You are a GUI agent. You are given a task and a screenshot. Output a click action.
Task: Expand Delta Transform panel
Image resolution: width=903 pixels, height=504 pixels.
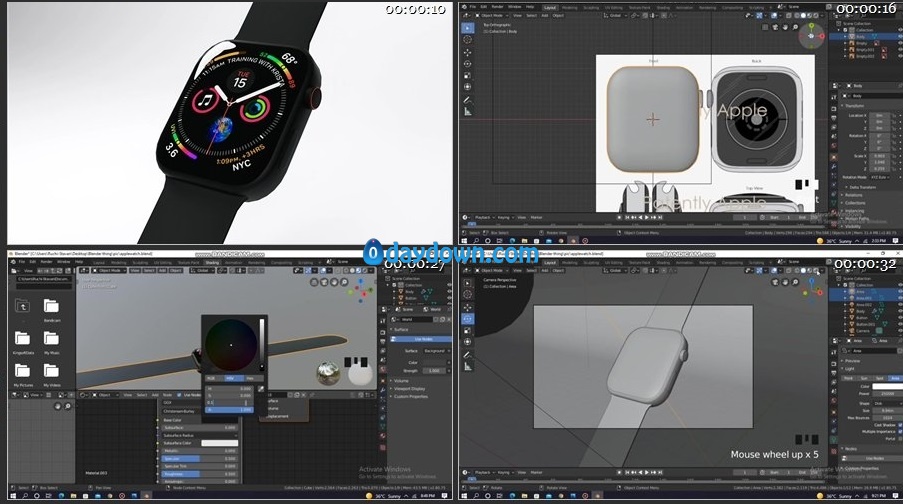[x=862, y=187]
